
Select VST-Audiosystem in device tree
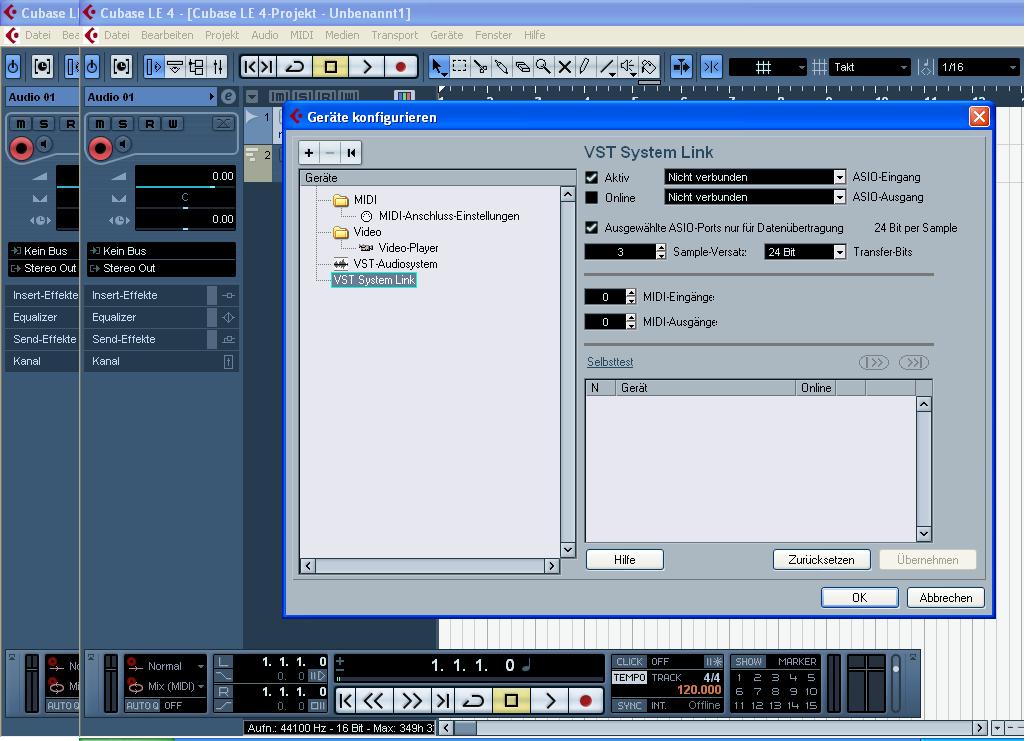(x=395, y=264)
